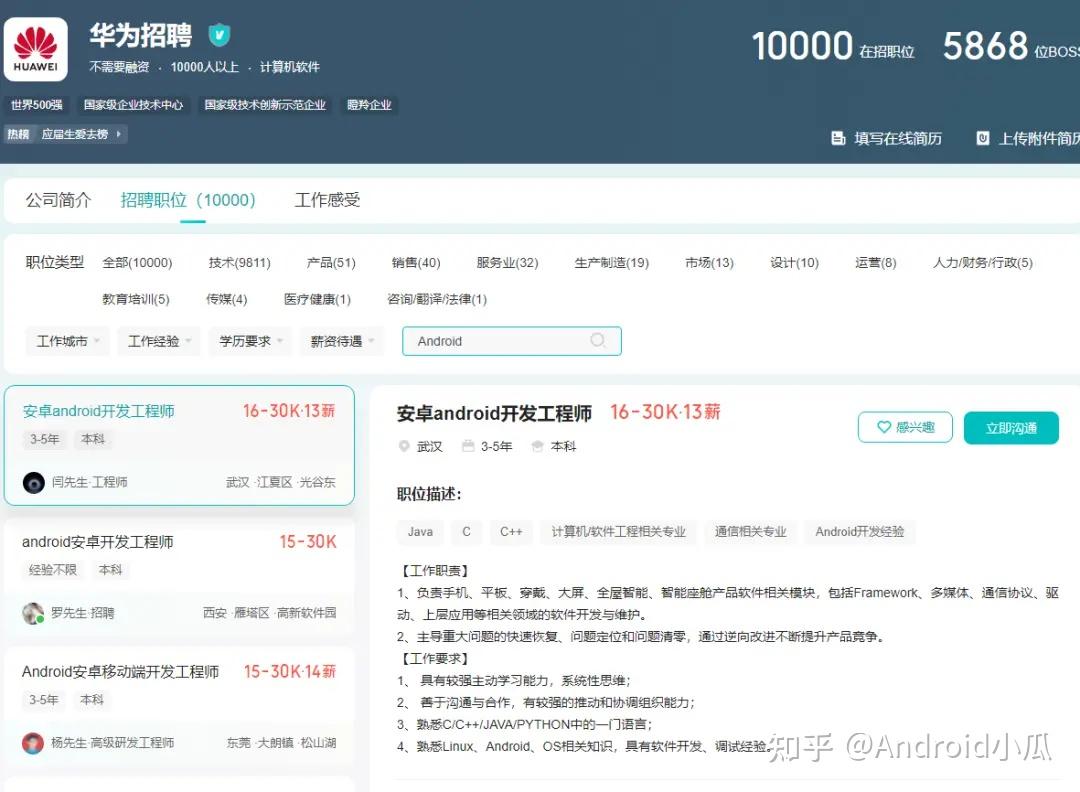
Task: Expand the 应届生爱去榜 hot list arrow
Action: coord(118,134)
